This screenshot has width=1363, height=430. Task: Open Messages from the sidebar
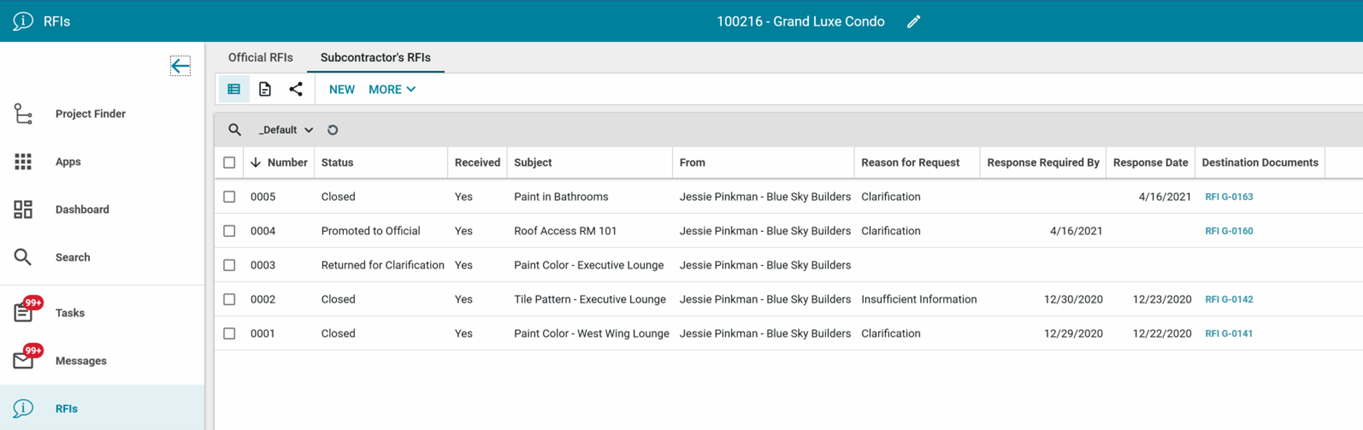(x=80, y=361)
